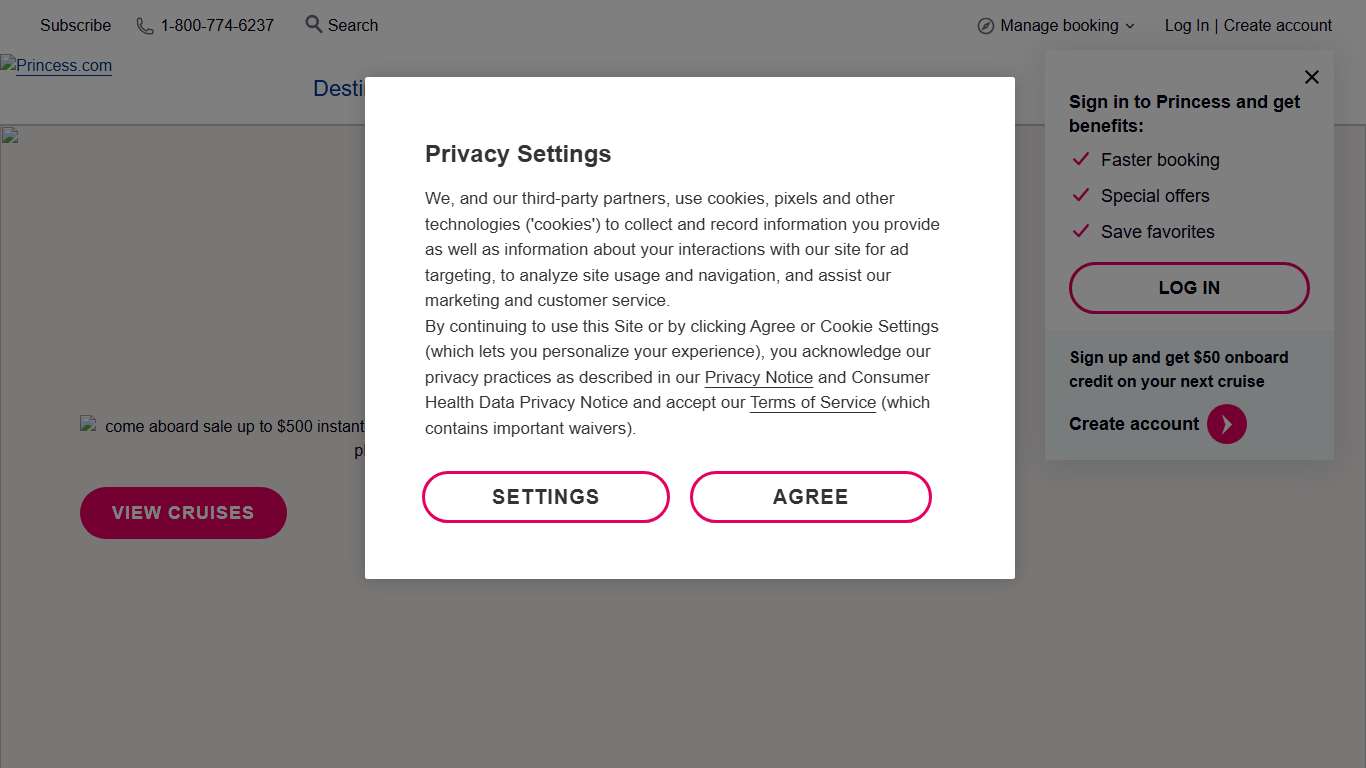
Task: Click the come aboard sale banner image
Action: (x=222, y=427)
